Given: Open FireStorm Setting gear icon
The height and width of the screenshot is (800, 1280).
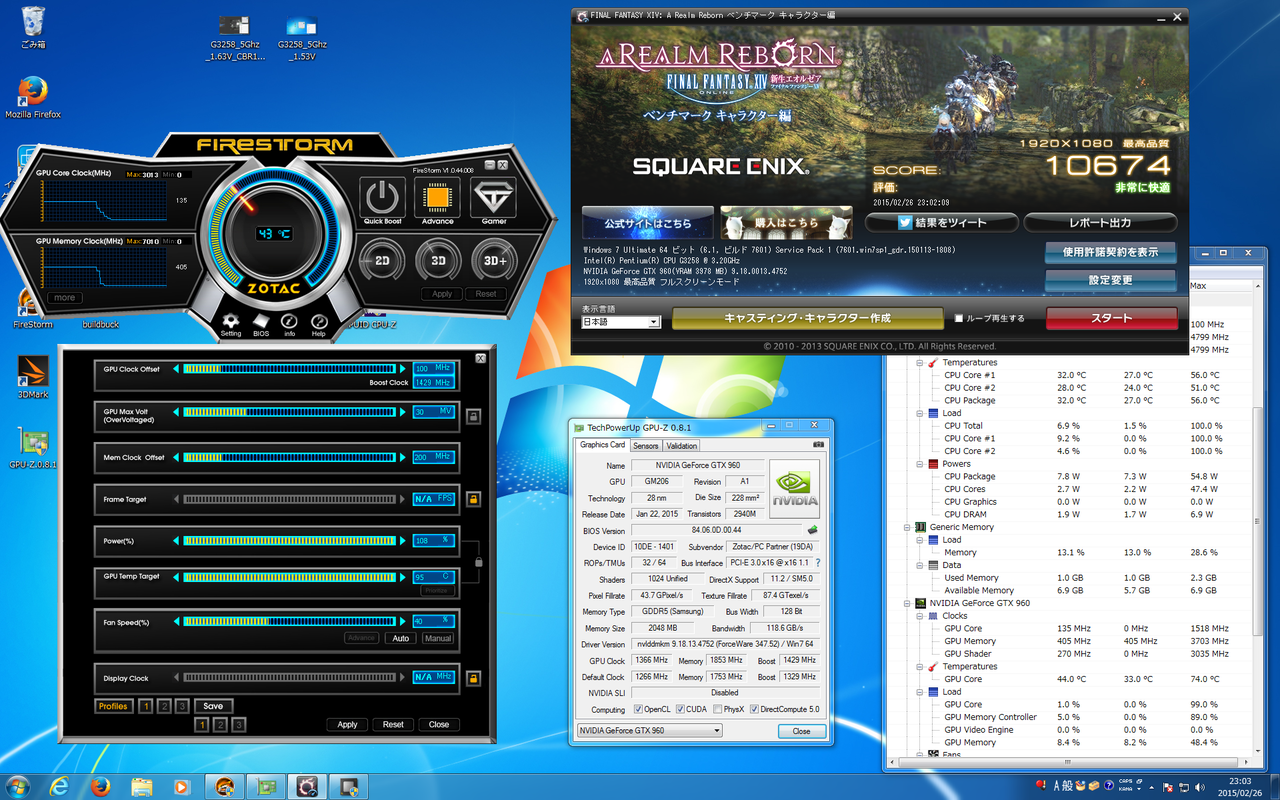Looking at the screenshot, I should pyautogui.click(x=231, y=322).
